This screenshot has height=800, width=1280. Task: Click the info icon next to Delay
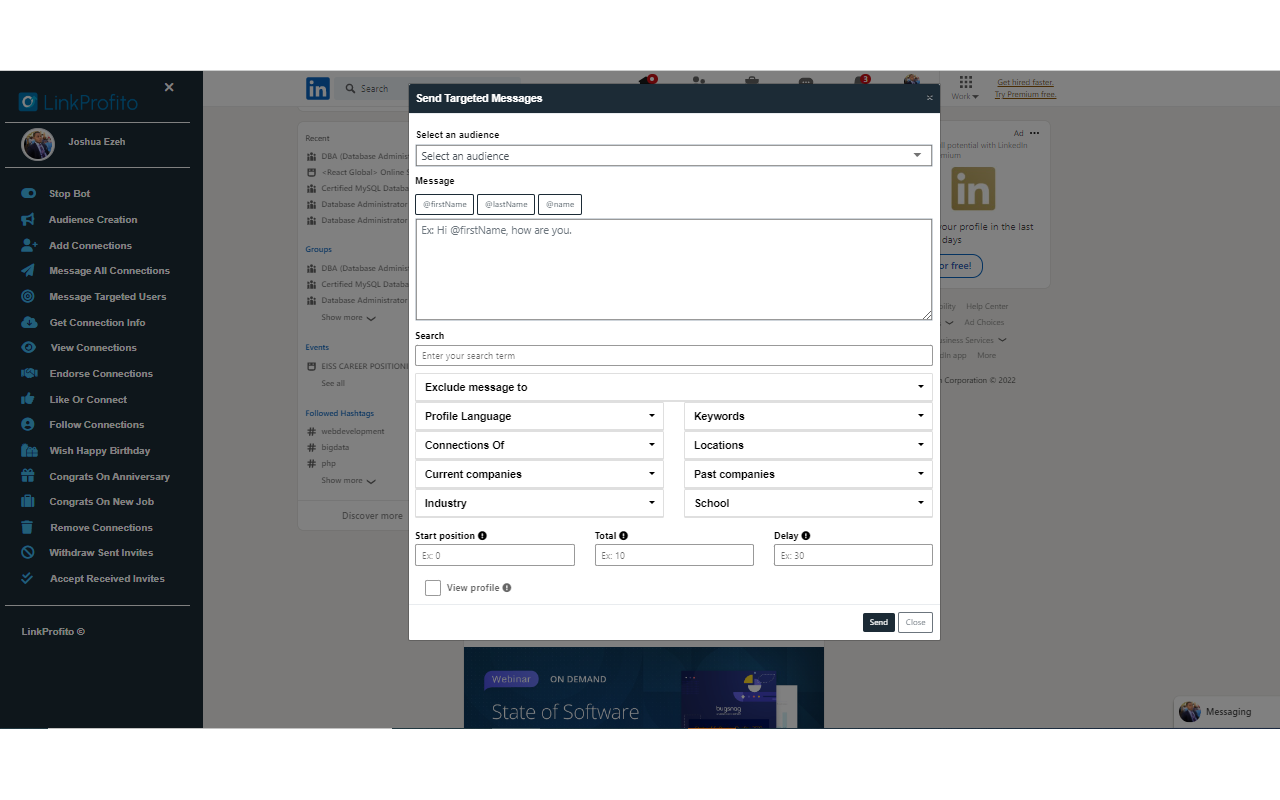(x=805, y=536)
